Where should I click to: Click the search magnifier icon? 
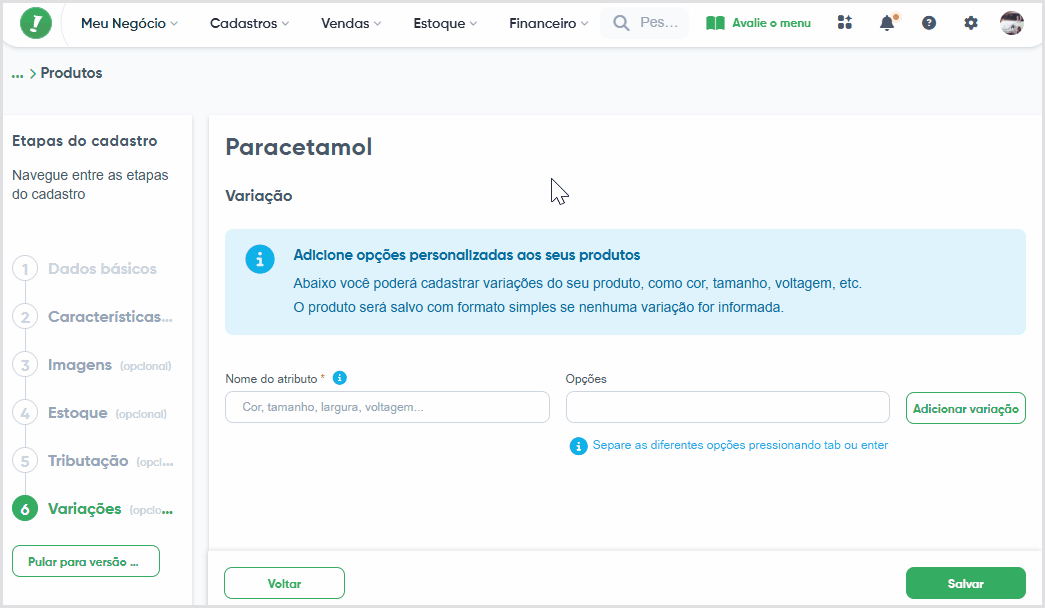tap(621, 23)
